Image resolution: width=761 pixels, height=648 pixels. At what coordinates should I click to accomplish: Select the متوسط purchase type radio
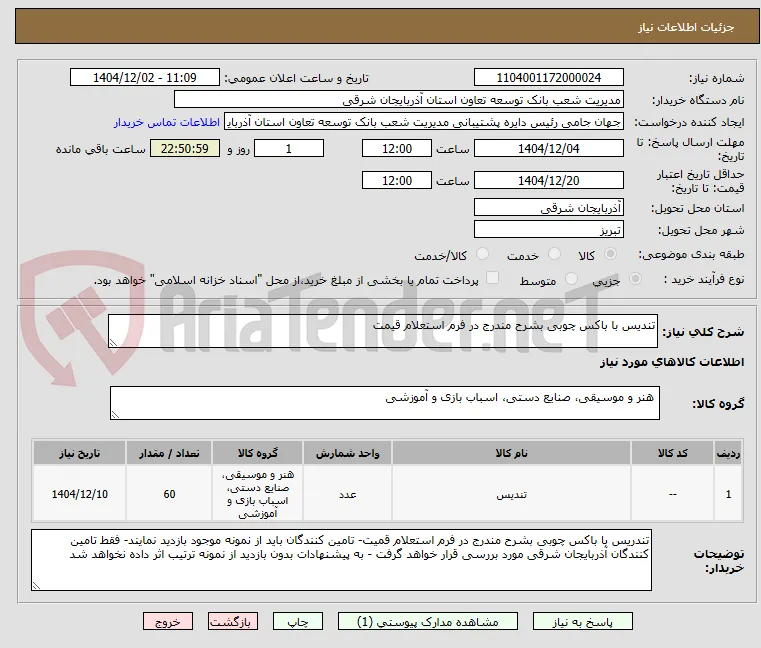pyautogui.click(x=571, y=279)
